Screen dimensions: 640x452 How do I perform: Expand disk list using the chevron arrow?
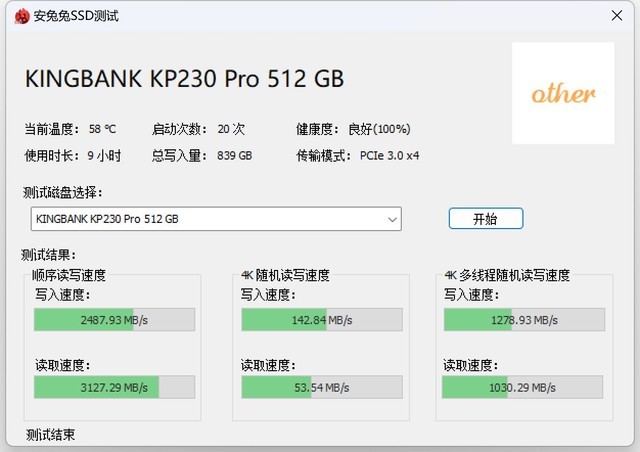(392, 219)
